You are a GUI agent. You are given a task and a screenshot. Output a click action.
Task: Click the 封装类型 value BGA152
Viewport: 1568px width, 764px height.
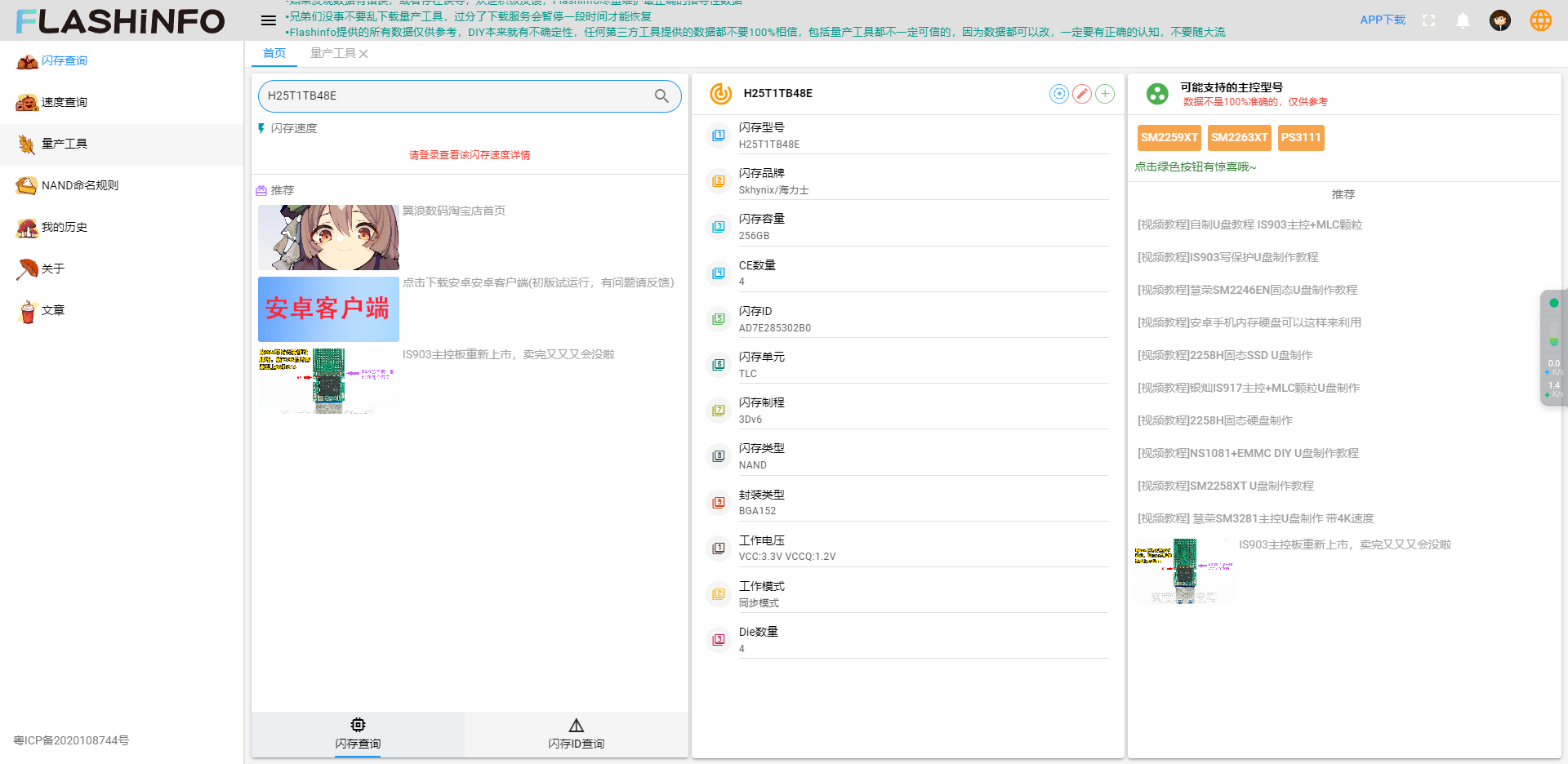758,511
